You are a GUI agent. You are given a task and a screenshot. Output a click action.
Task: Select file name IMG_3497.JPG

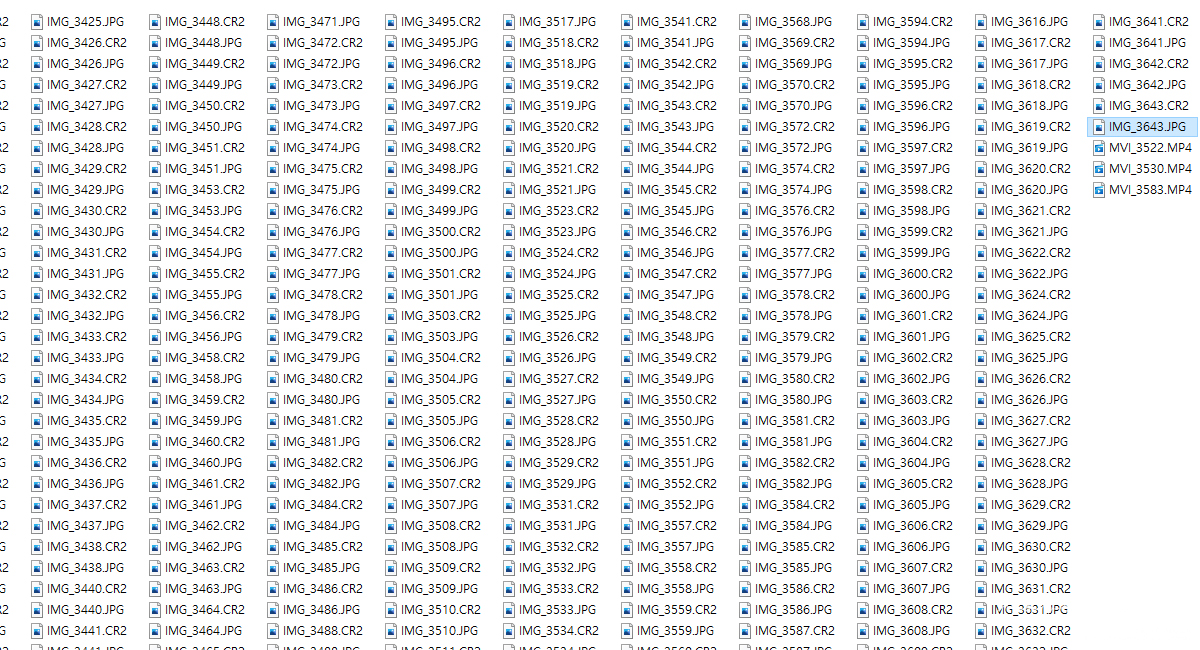click(440, 126)
